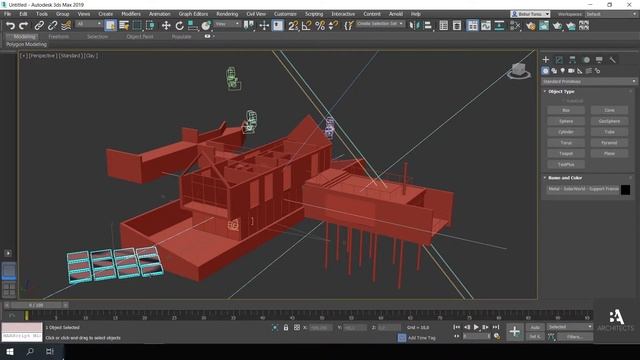Activate the Select and Move tool

pos(166,26)
